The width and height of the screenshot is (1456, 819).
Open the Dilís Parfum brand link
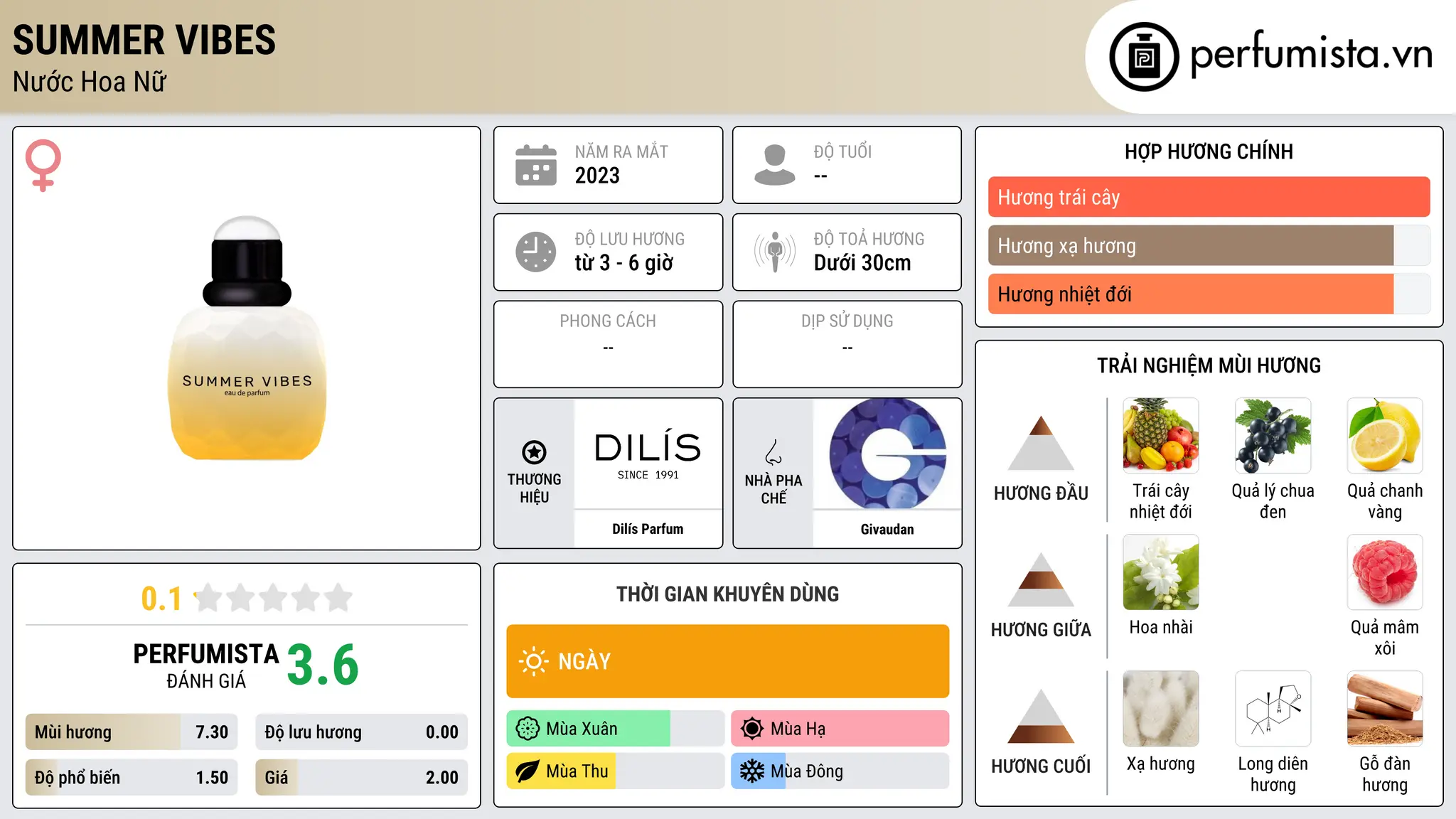[648, 529]
